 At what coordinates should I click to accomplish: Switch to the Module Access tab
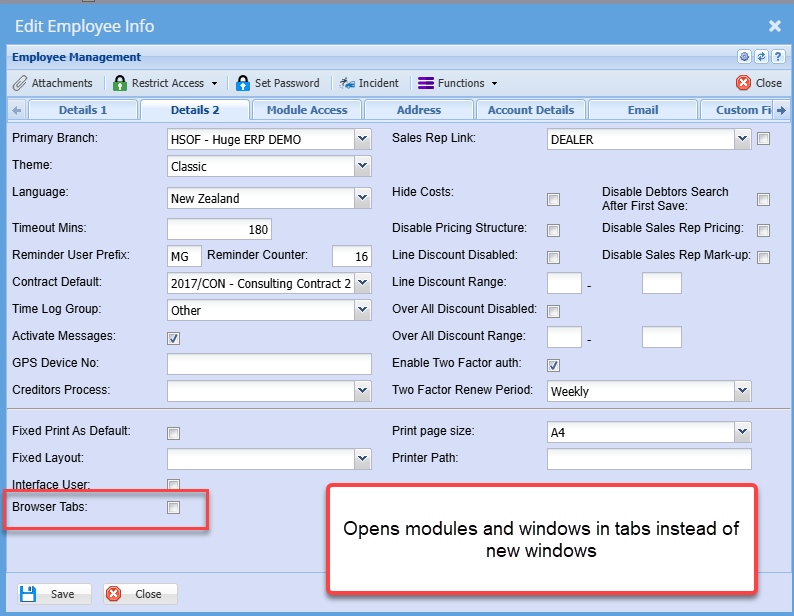pyautogui.click(x=307, y=110)
